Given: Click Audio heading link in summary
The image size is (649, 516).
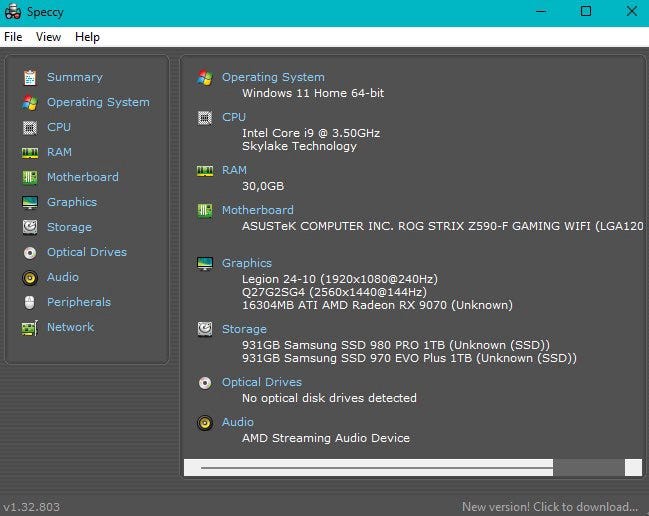Looking at the screenshot, I should pos(238,422).
